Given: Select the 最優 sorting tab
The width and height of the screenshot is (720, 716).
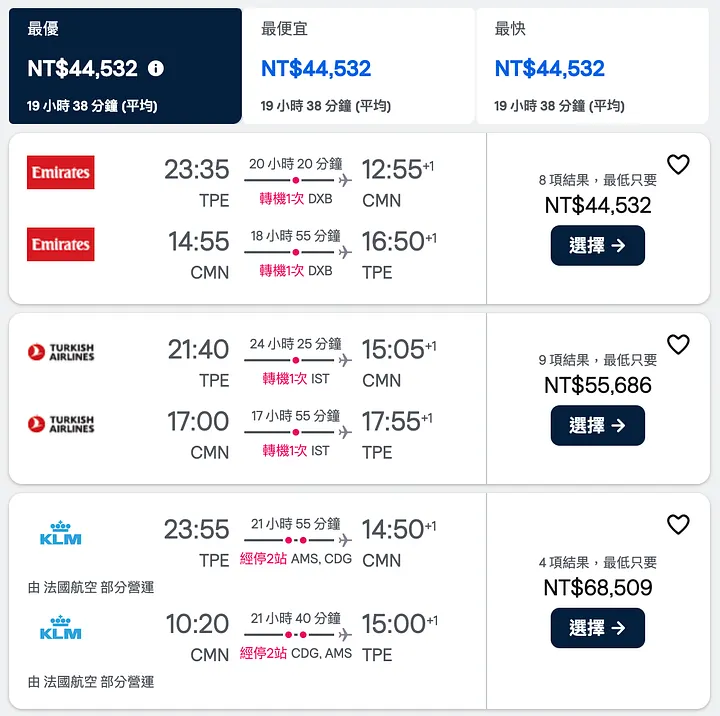Looking at the screenshot, I should tap(125, 66).
